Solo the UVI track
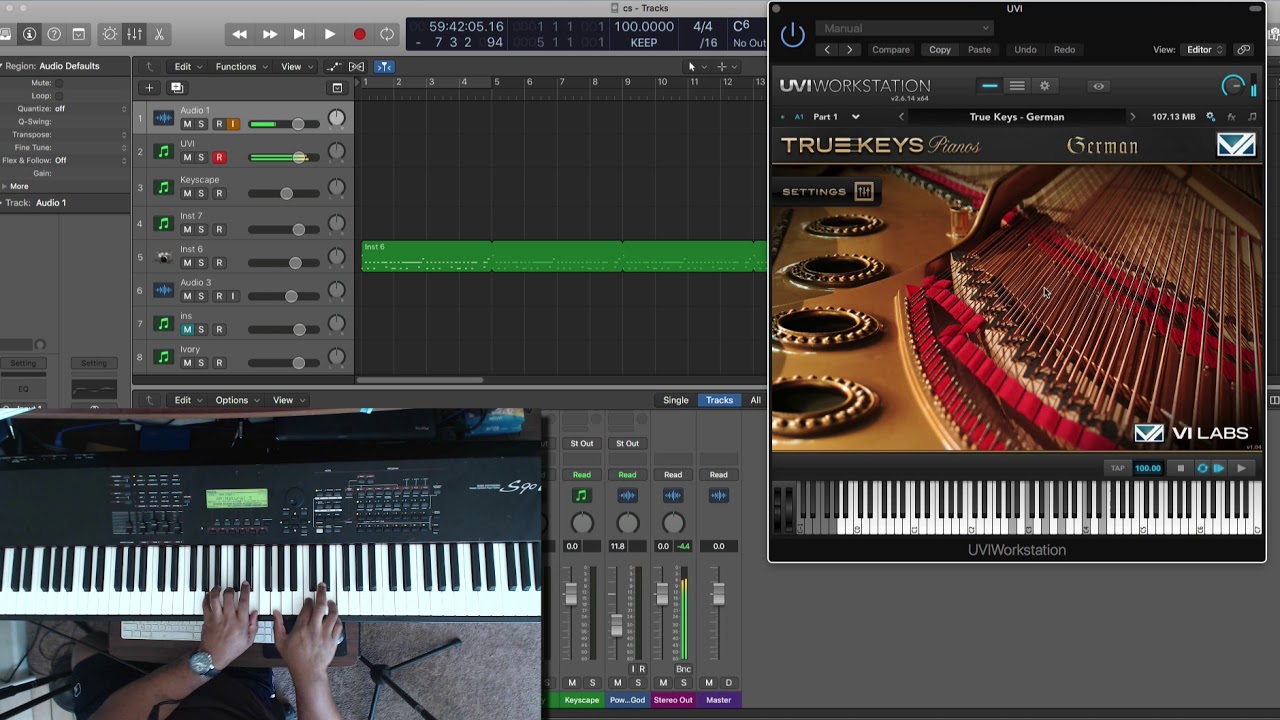This screenshot has height=720, width=1280. point(201,158)
